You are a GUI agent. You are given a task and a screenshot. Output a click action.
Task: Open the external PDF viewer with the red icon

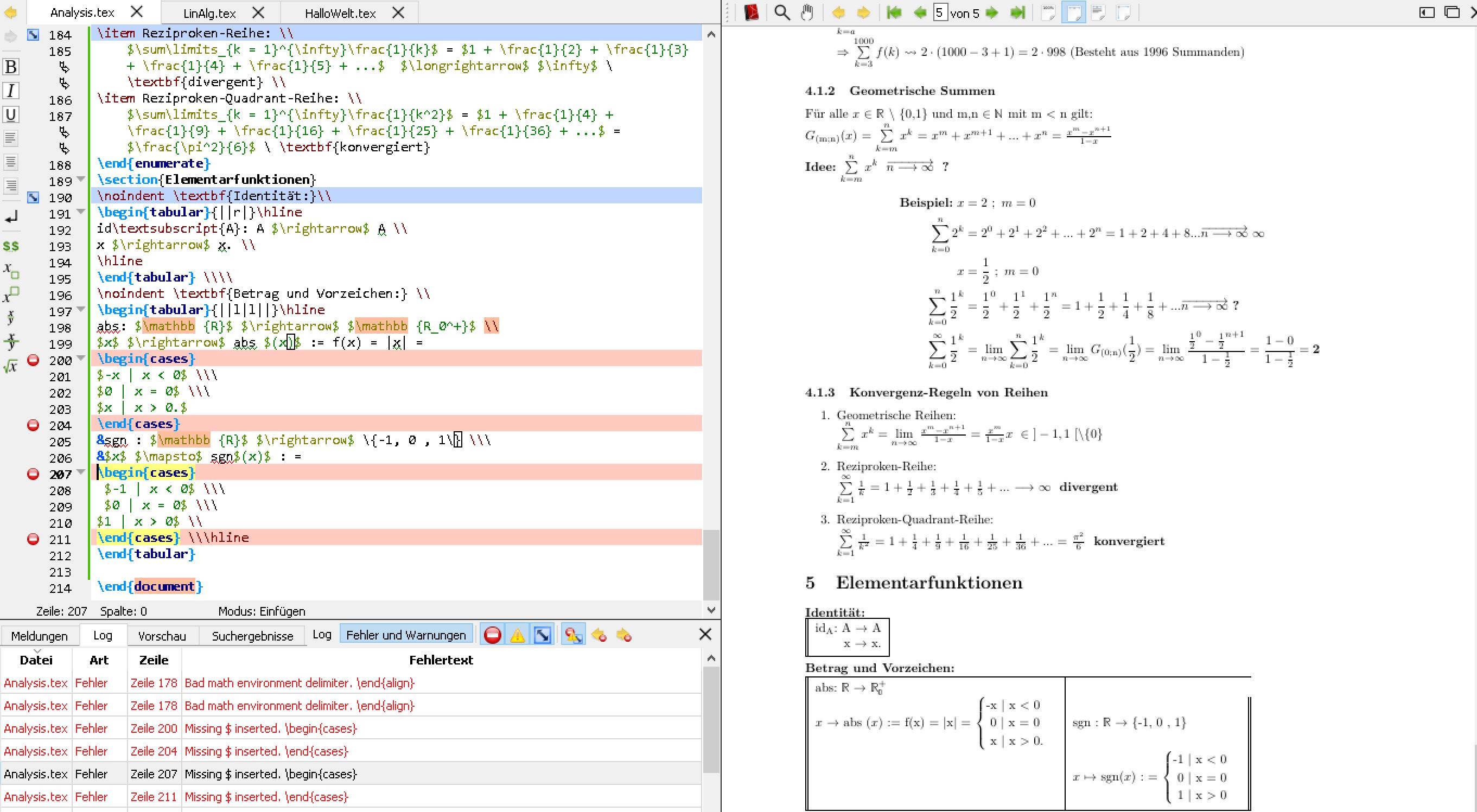click(x=751, y=12)
